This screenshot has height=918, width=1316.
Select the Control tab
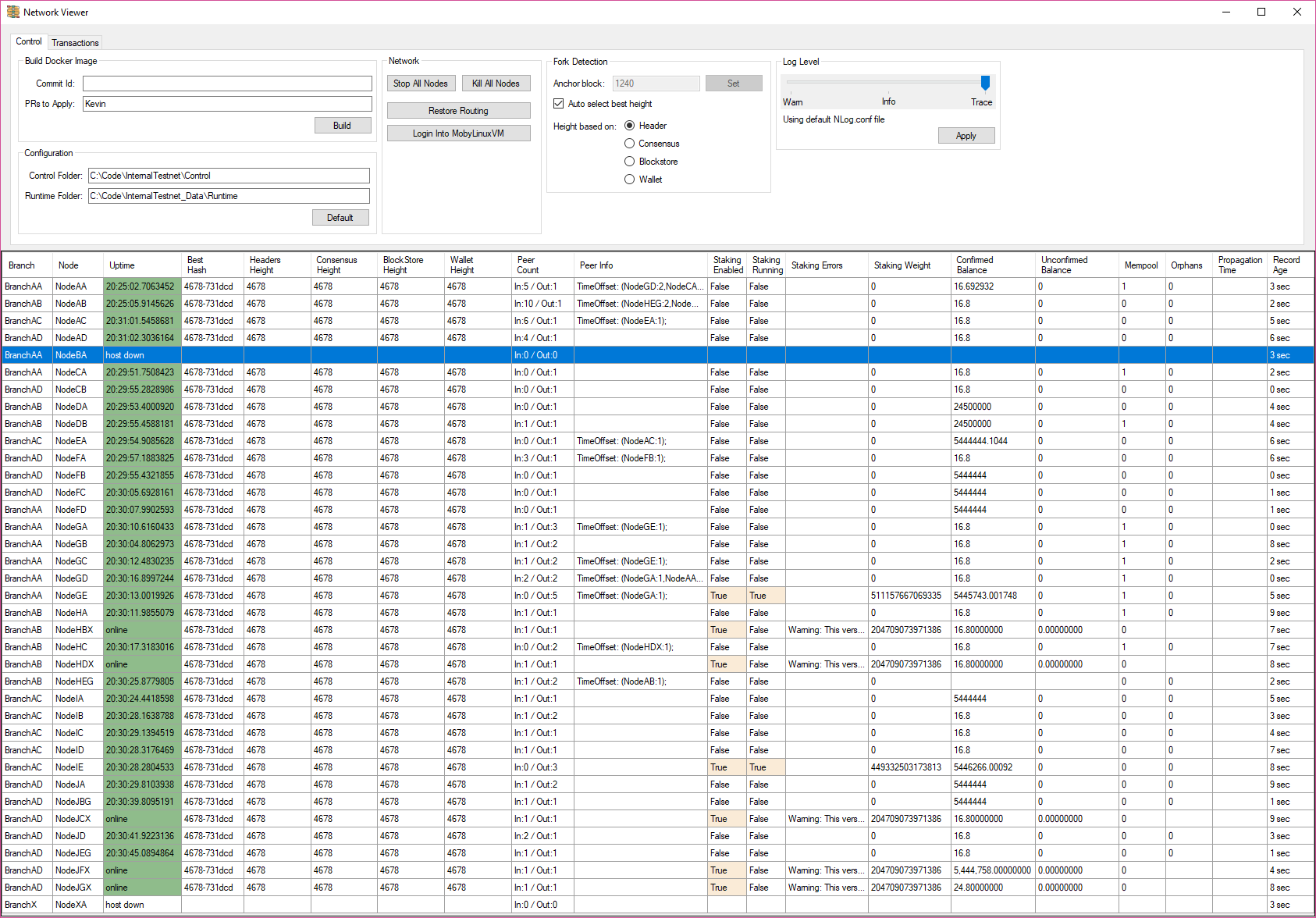coord(29,41)
